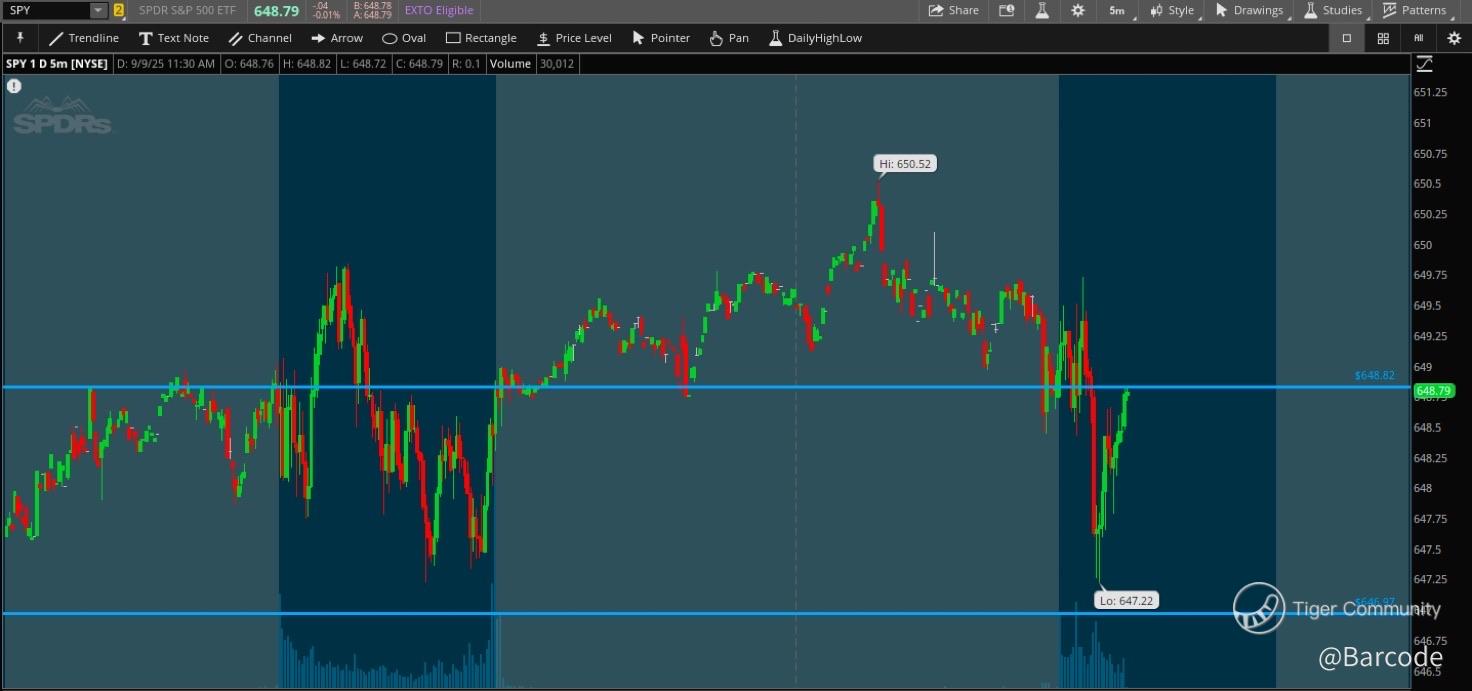Viewport: 1472px width, 691px height.
Task: Click the 'Hi: 650.52' price bubble
Action: coord(906,163)
